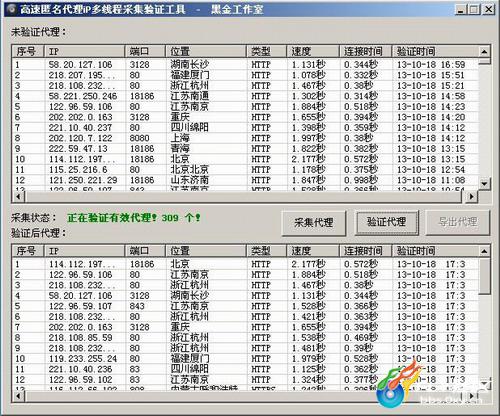500x416 pixels.
Task: Select unverified proxy row 58.221.250.246
Action: point(245,96)
